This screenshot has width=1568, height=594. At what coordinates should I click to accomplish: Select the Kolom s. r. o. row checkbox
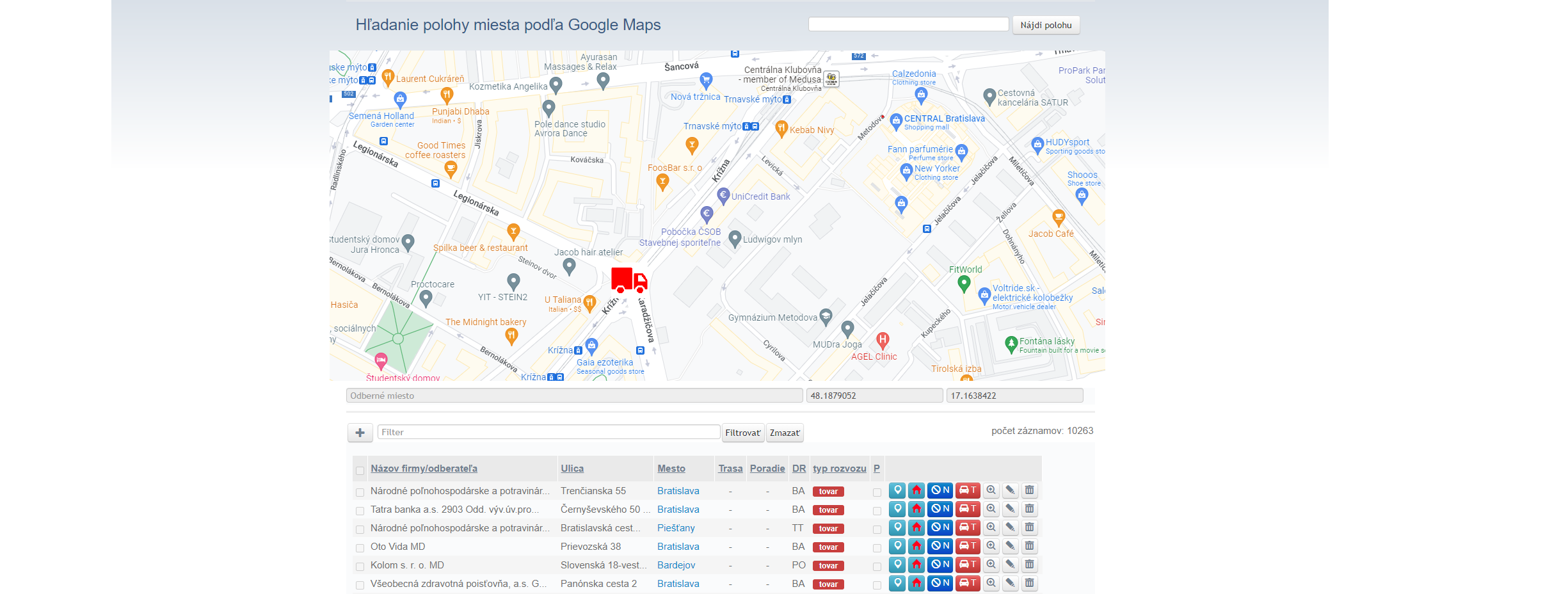coord(360,566)
